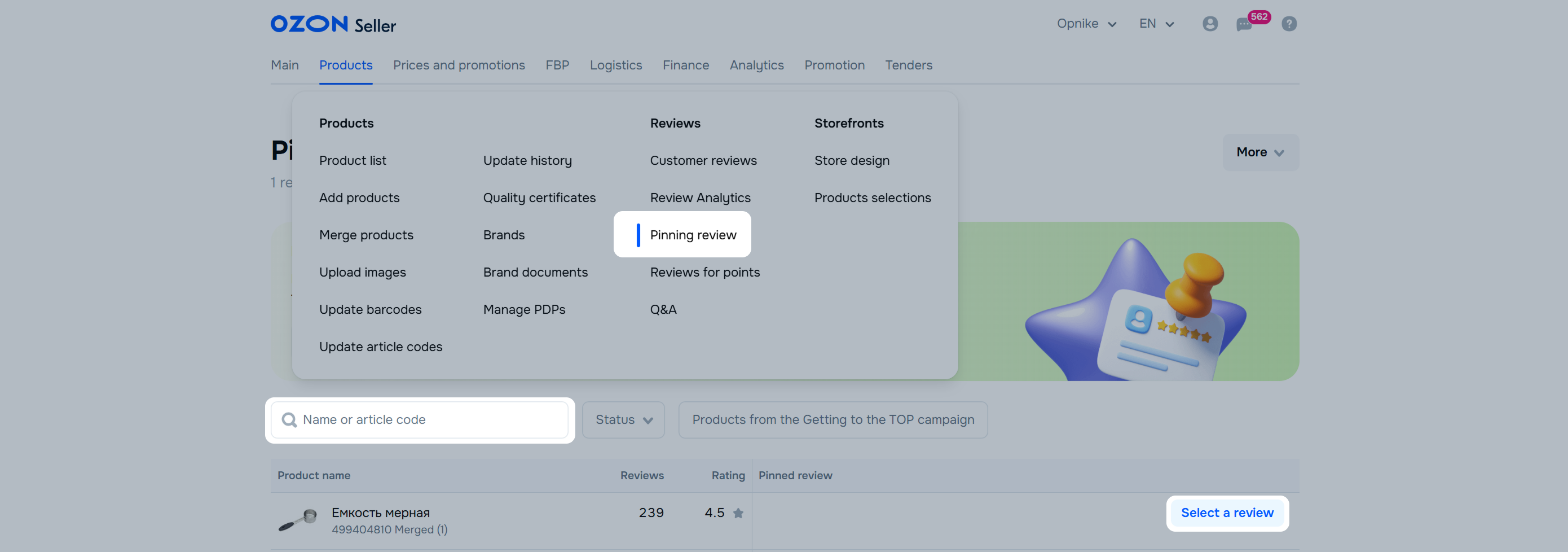Open the Logistics tab
This screenshot has width=1568, height=552.
pyautogui.click(x=615, y=65)
